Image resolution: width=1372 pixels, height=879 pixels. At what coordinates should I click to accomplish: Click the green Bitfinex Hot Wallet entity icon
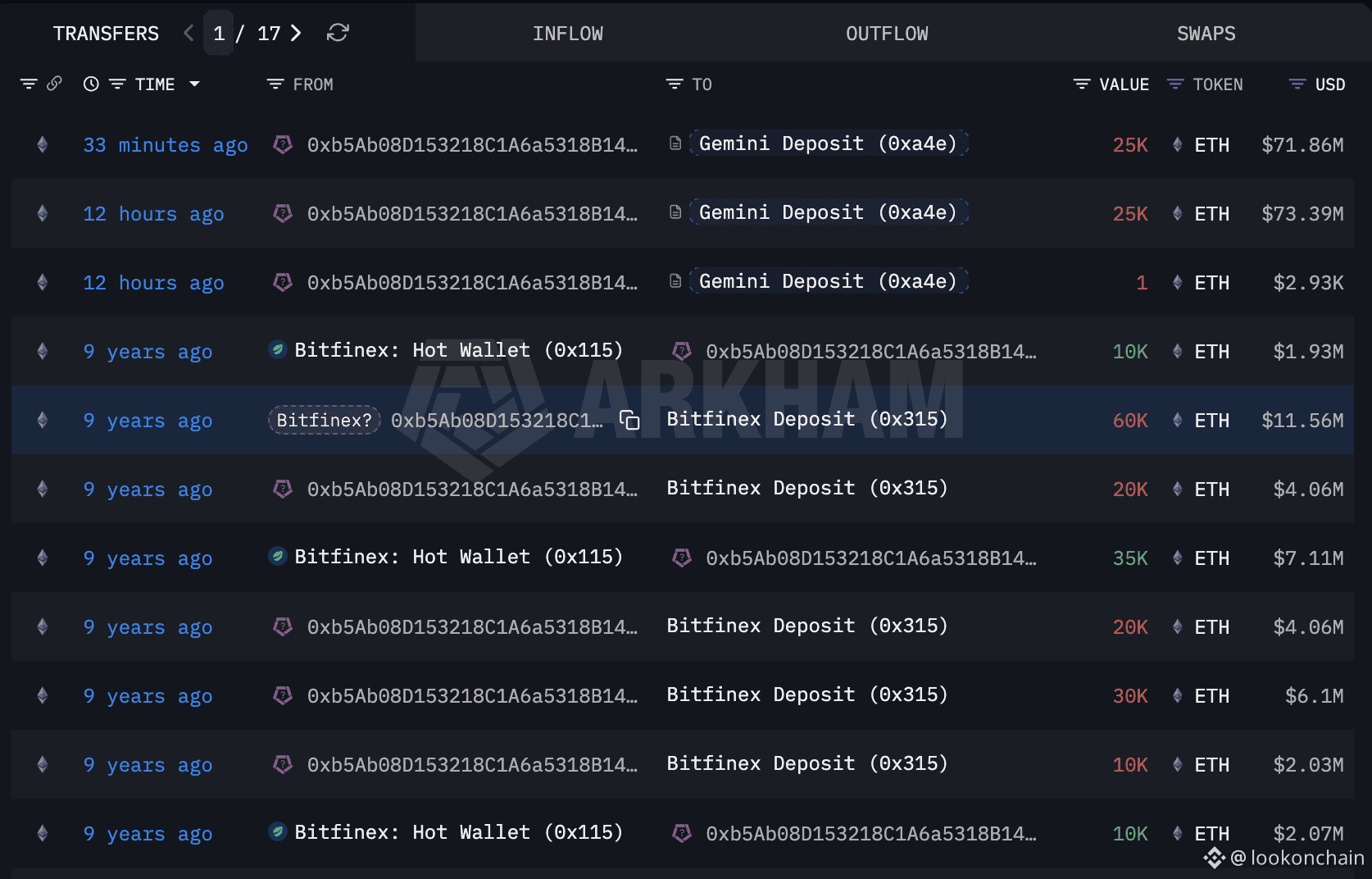(277, 349)
